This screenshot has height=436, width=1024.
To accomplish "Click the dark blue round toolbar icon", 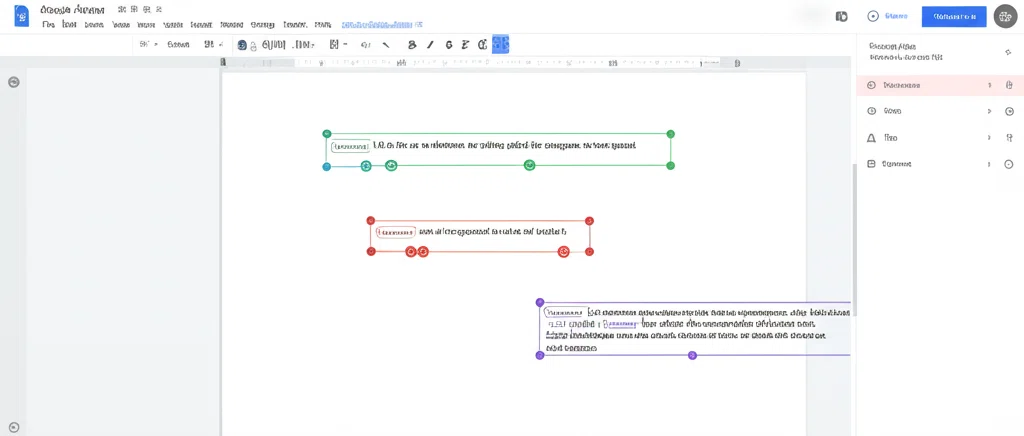I will [242, 45].
